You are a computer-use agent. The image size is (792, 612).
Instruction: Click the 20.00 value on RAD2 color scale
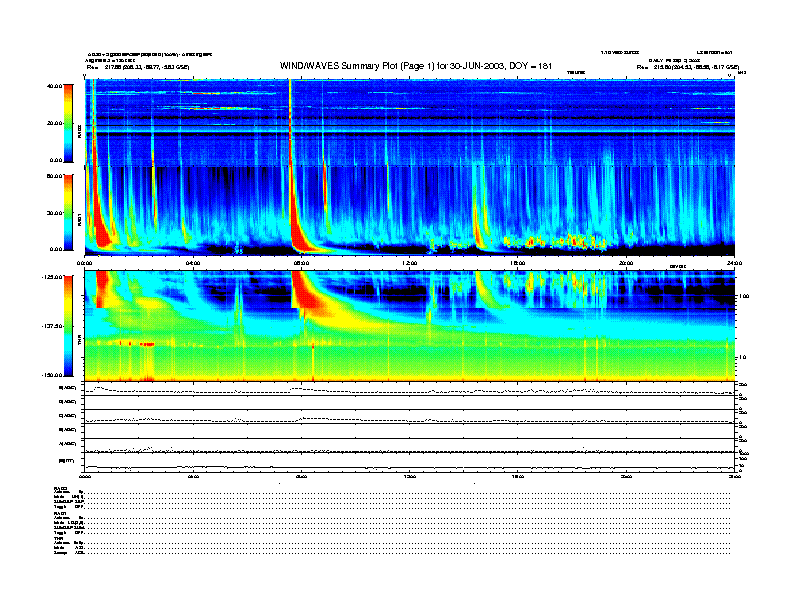[54, 123]
